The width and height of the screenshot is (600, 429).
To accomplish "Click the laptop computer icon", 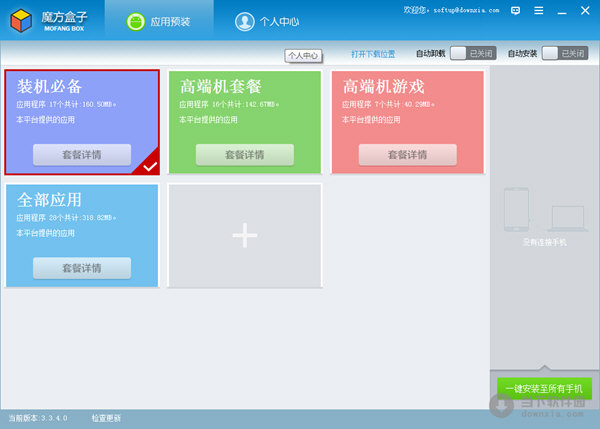I will pyautogui.click(x=568, y=216).
